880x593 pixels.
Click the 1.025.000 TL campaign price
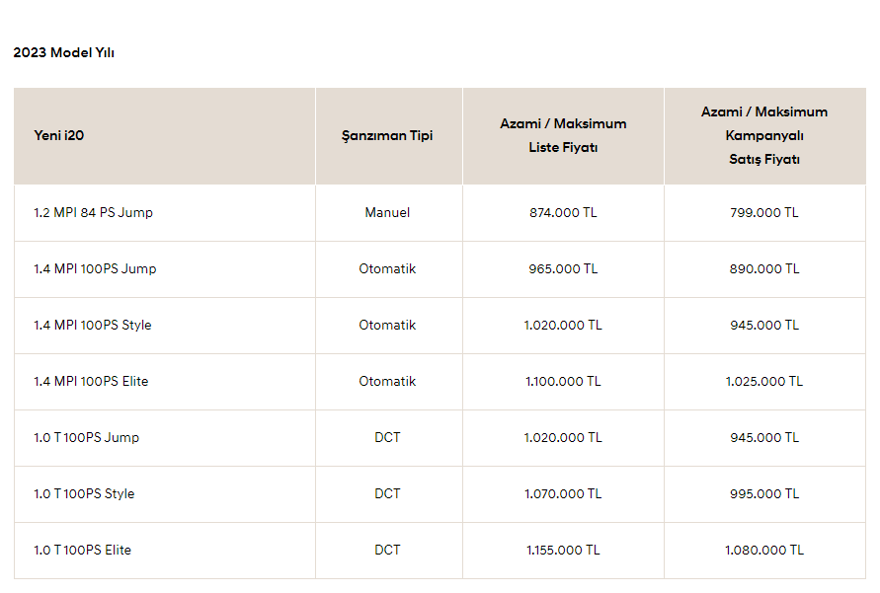click(764, 381)
